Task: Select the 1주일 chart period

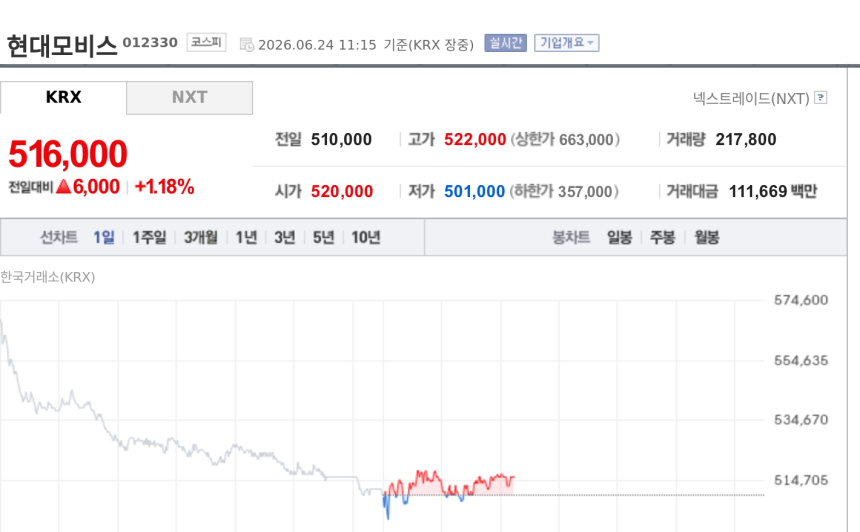Action: click(149, 237)
